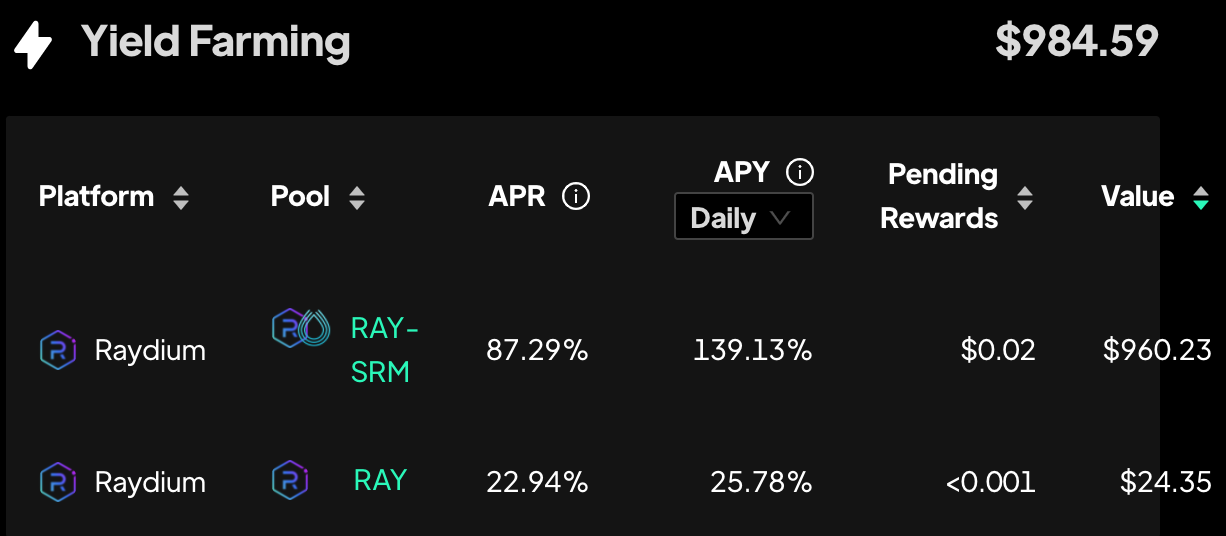Screen dimensions: 1226x536
Task: Click the $960.23 value cell
Action: click(x=1157, y=350)
